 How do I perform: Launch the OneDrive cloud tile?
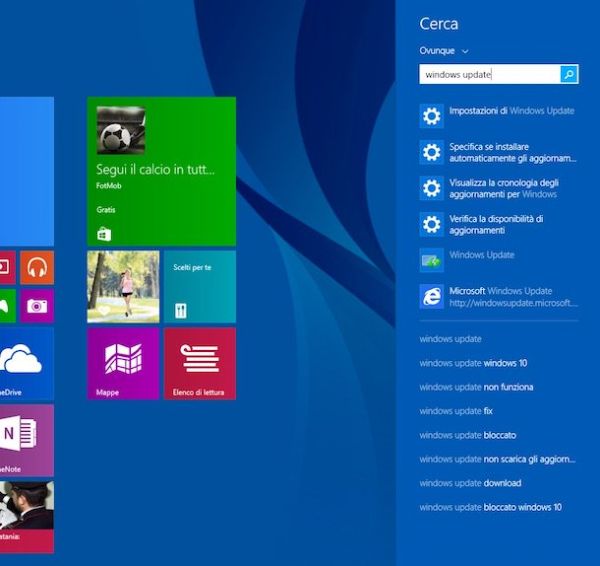click(27, 364)
